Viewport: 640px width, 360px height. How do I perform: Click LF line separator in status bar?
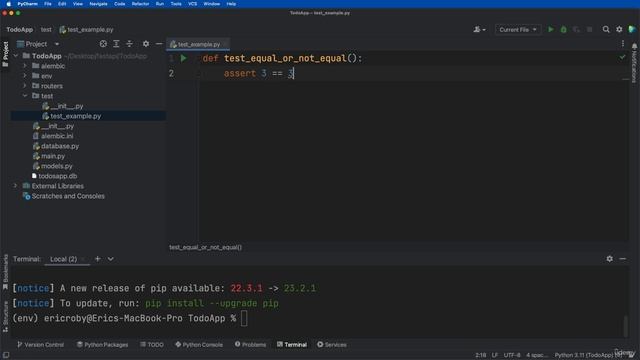(x=495, y=355)
